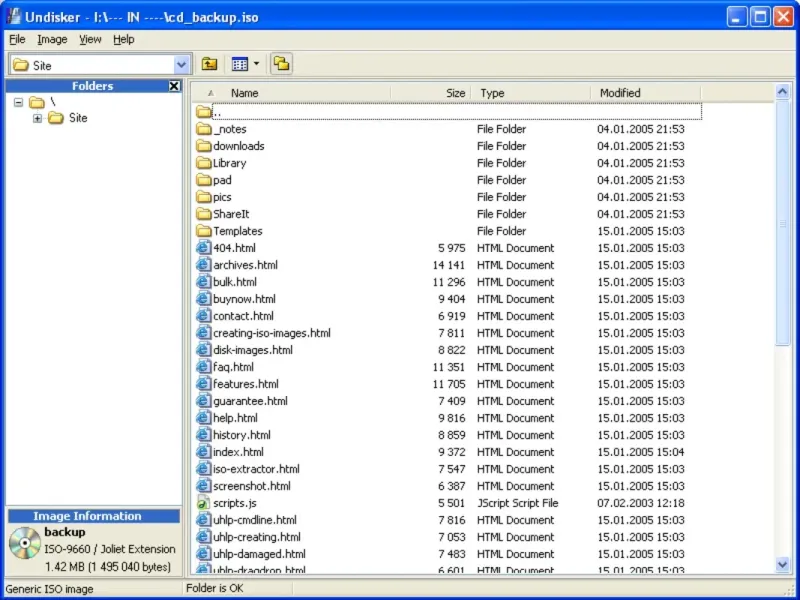Screen dimensions: 800x600
Task: Click the downloads folder icon
Action: point(204,146)
